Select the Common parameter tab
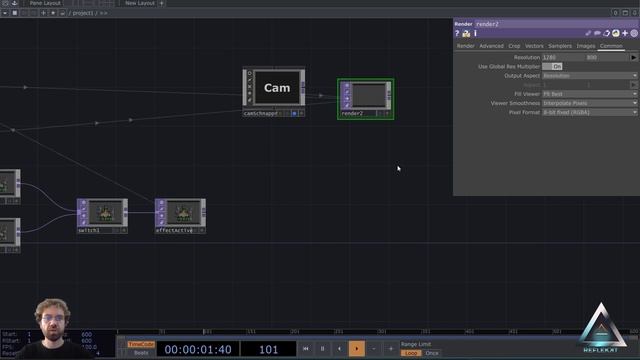 [x=611, y=46]
